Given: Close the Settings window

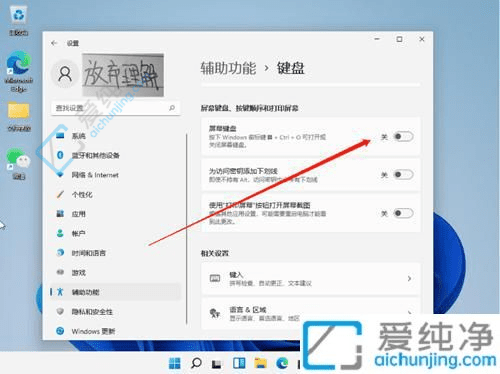Looking at the screenshot, I should point(422,39).
